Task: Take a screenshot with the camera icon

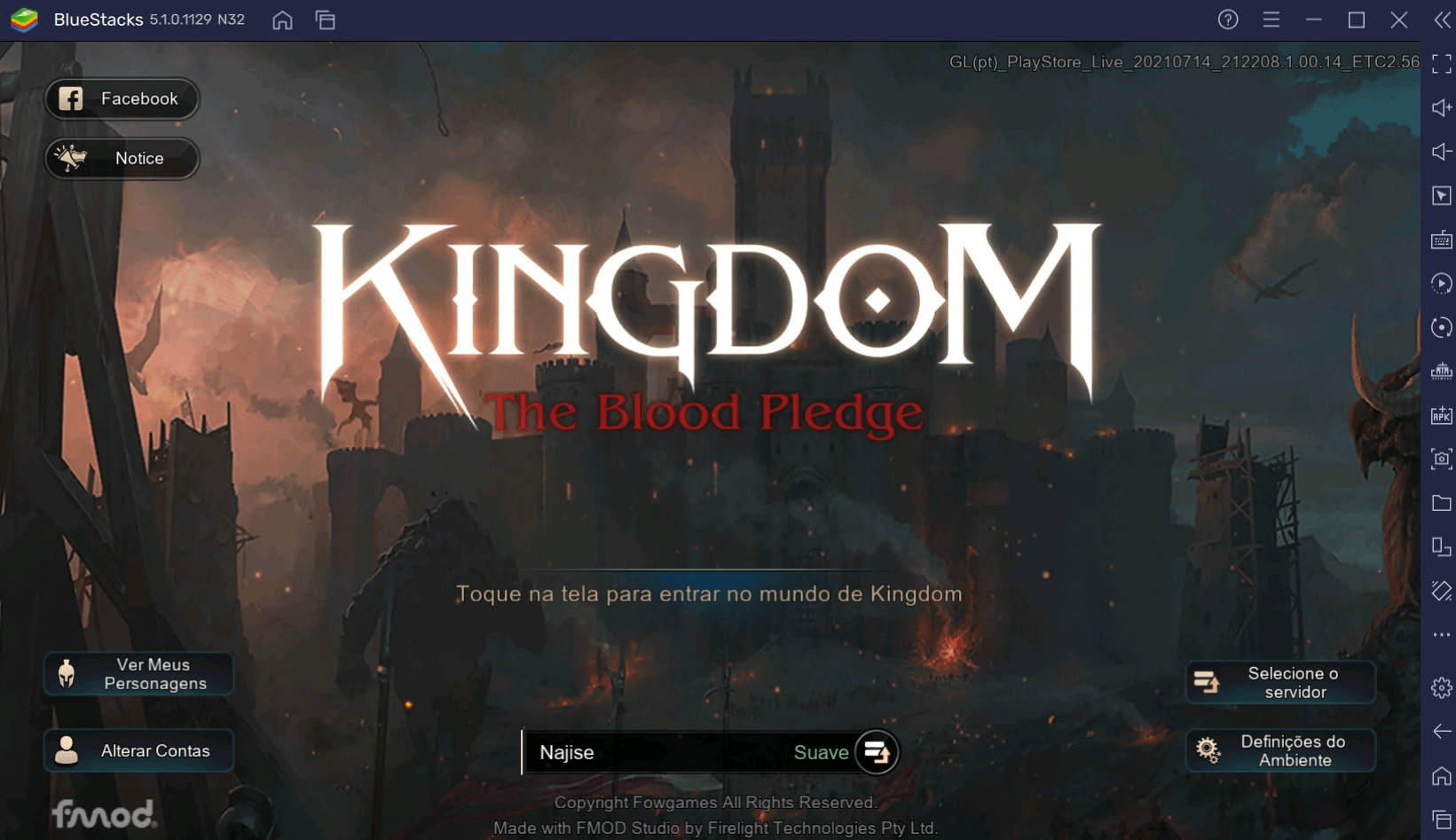Action: click(x=1442, y=459)
